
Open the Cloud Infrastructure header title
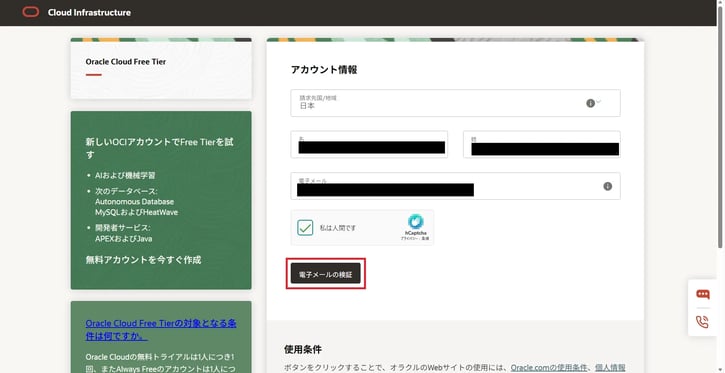89,12
